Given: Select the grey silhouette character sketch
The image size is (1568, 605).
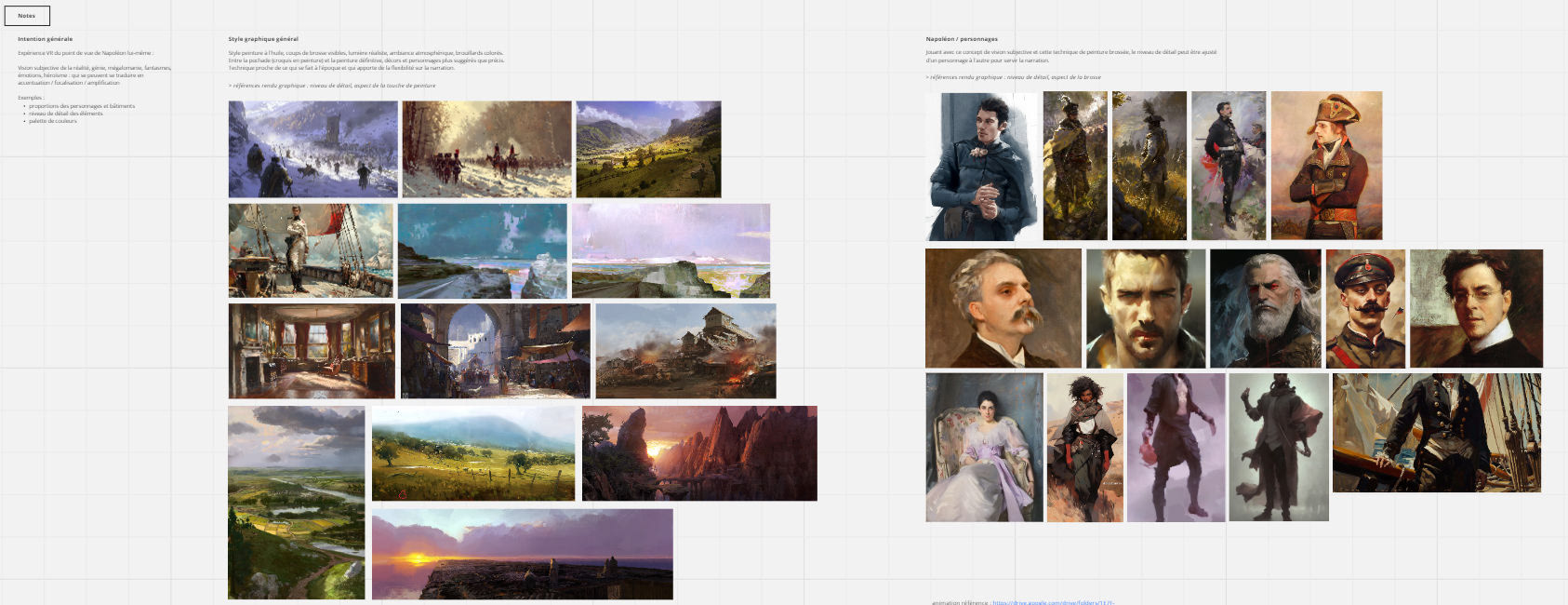Looking at the screenshot, I should [1279, 447].
